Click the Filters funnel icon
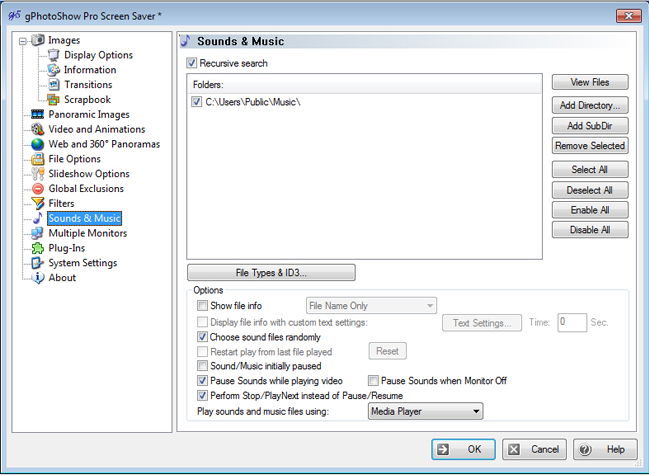 coord(38,204)
